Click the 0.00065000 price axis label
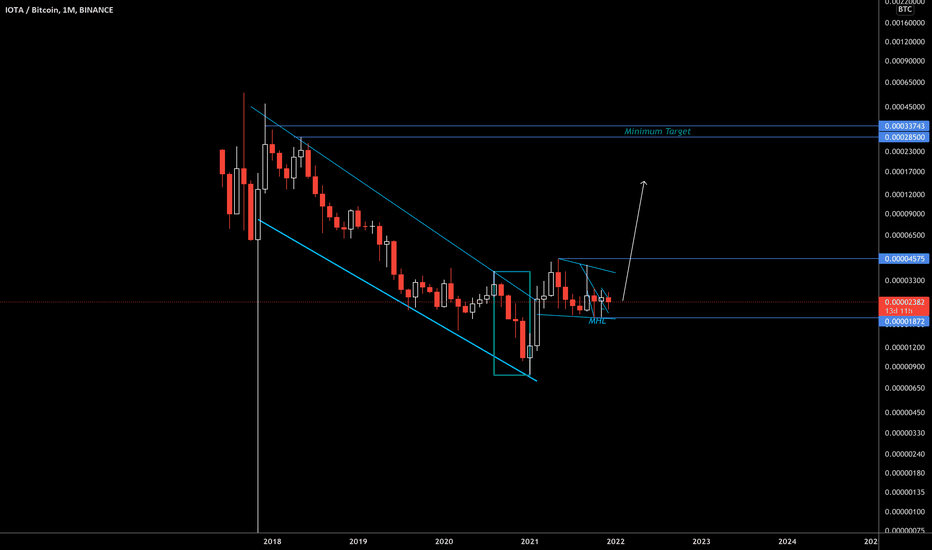 click(905, 83)
